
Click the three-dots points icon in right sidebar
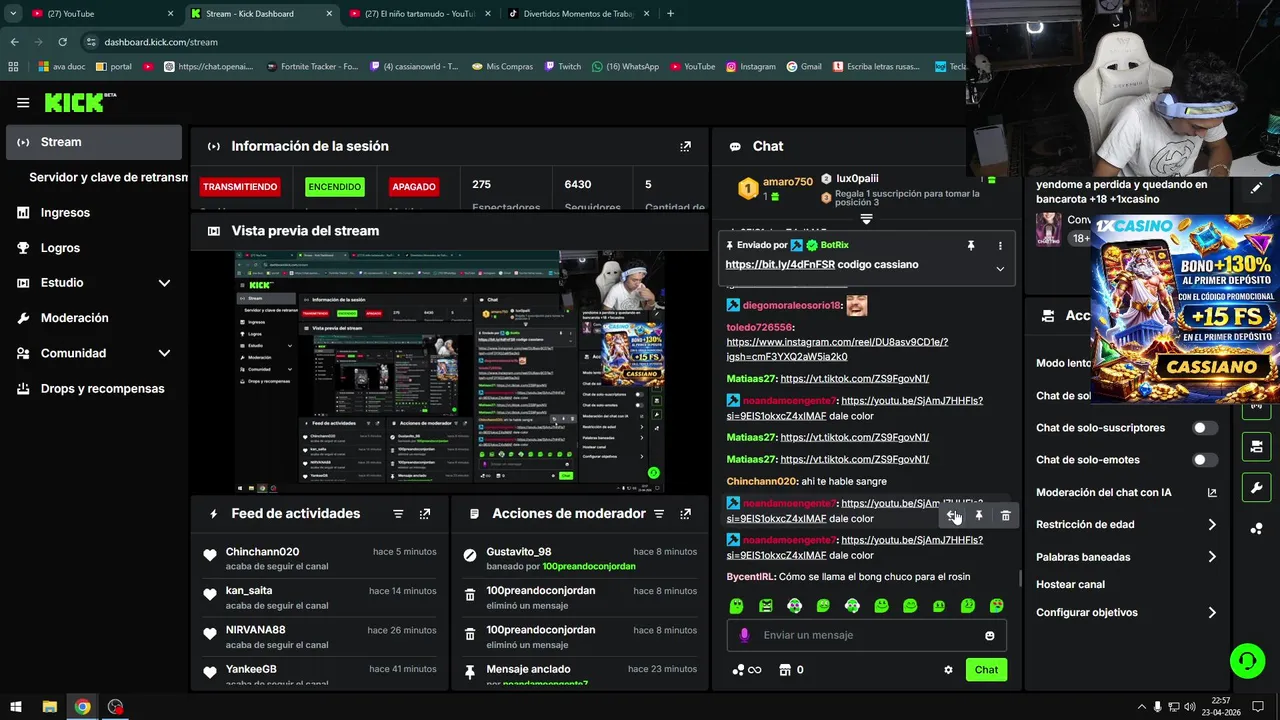pyautogui.click(x=1257, y=529)
